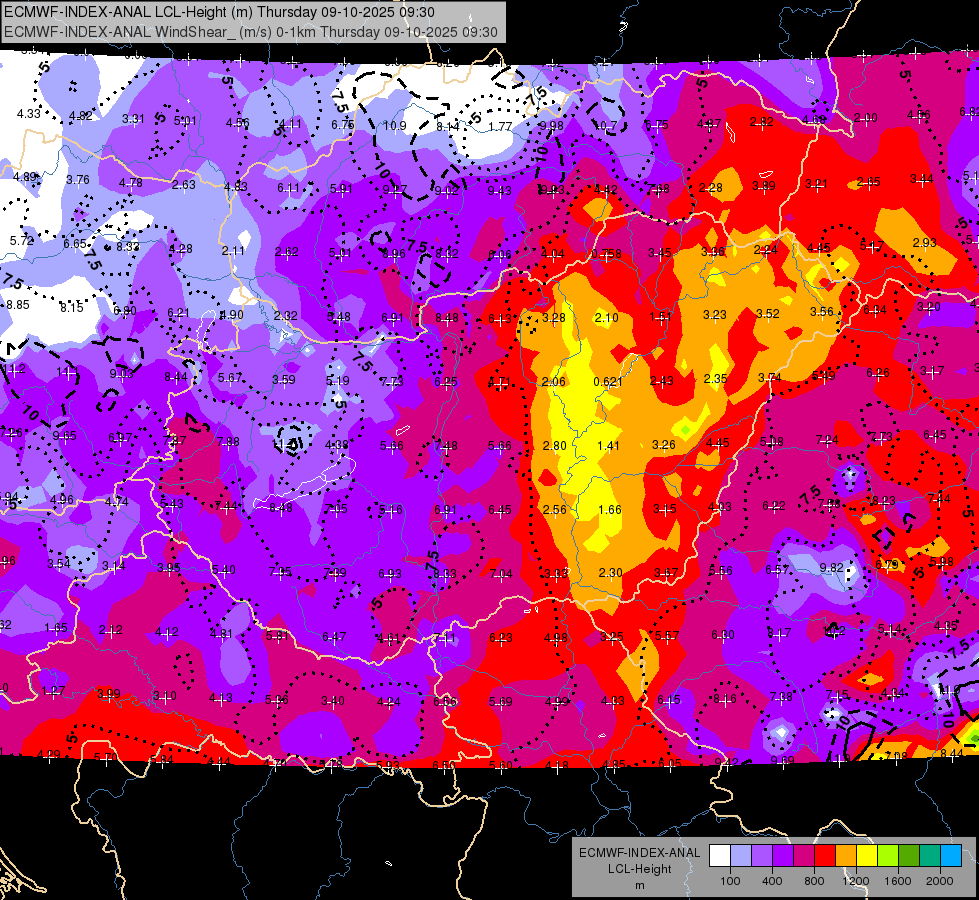Click the wind shear value 1.65
979x900 pixels.
pyautogui.click(x=56, y=628)
